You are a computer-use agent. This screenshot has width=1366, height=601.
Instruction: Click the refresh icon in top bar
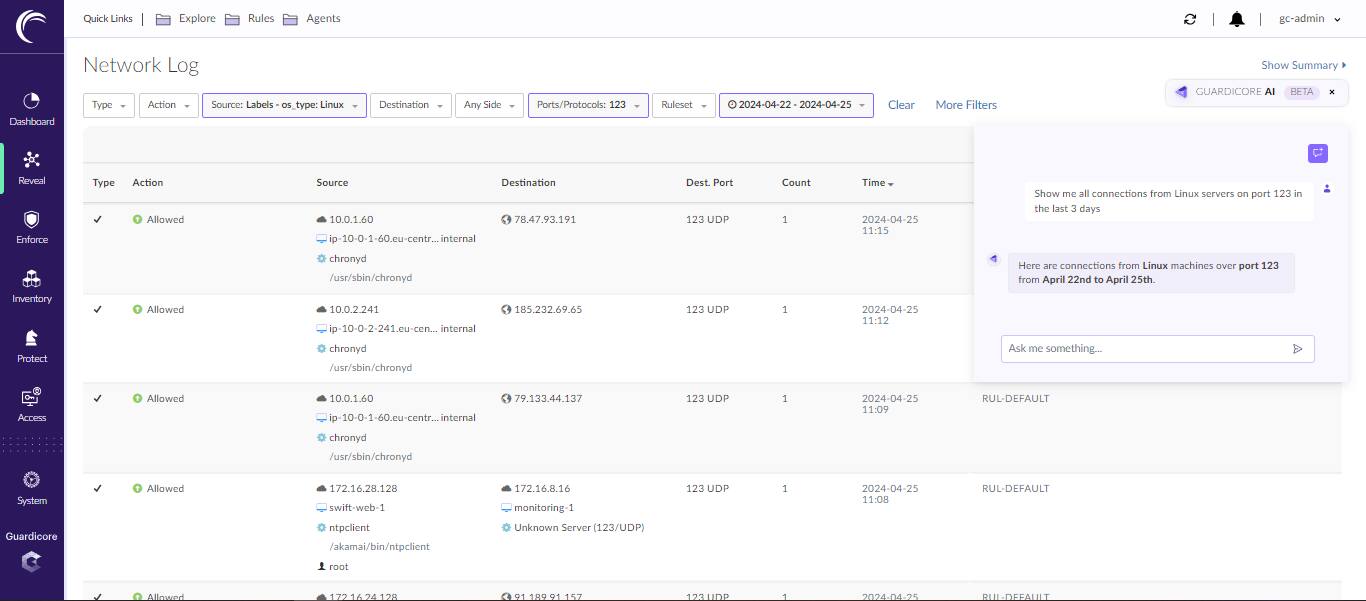pos(1190,19)
